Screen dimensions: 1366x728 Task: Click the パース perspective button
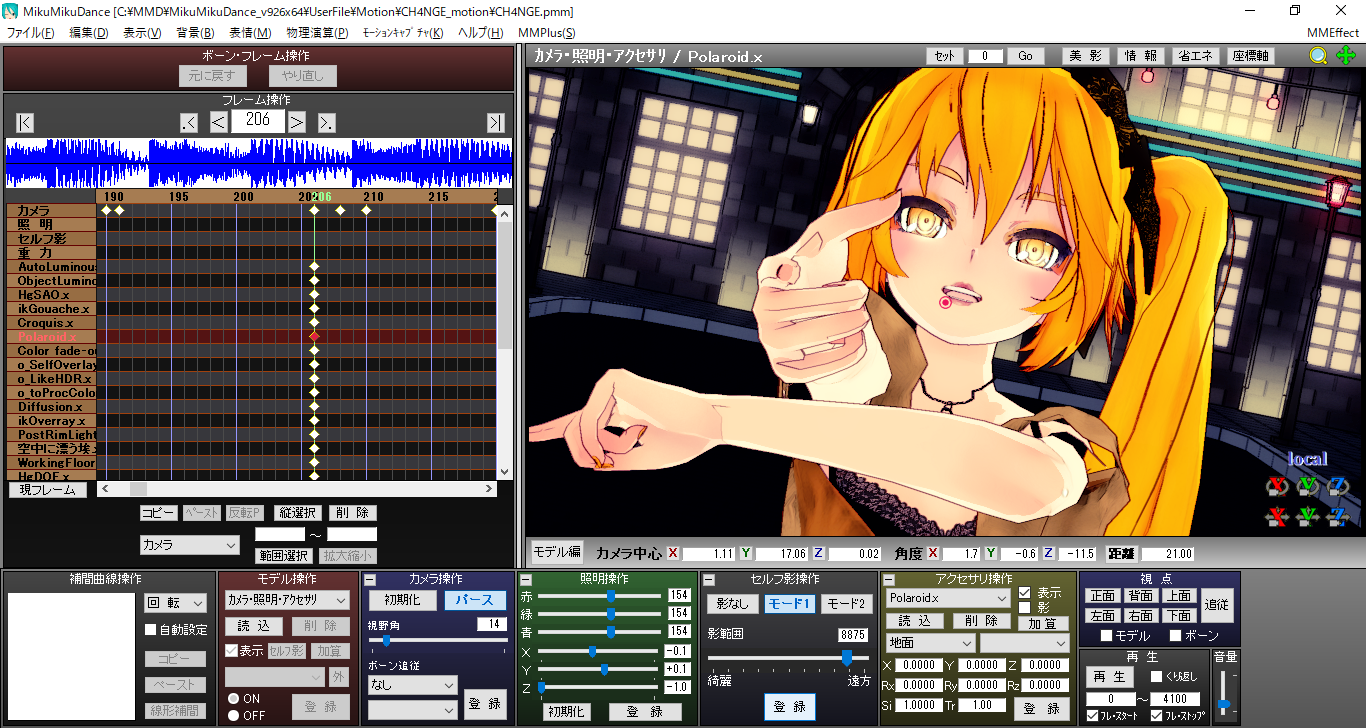[x=476, y=600]
